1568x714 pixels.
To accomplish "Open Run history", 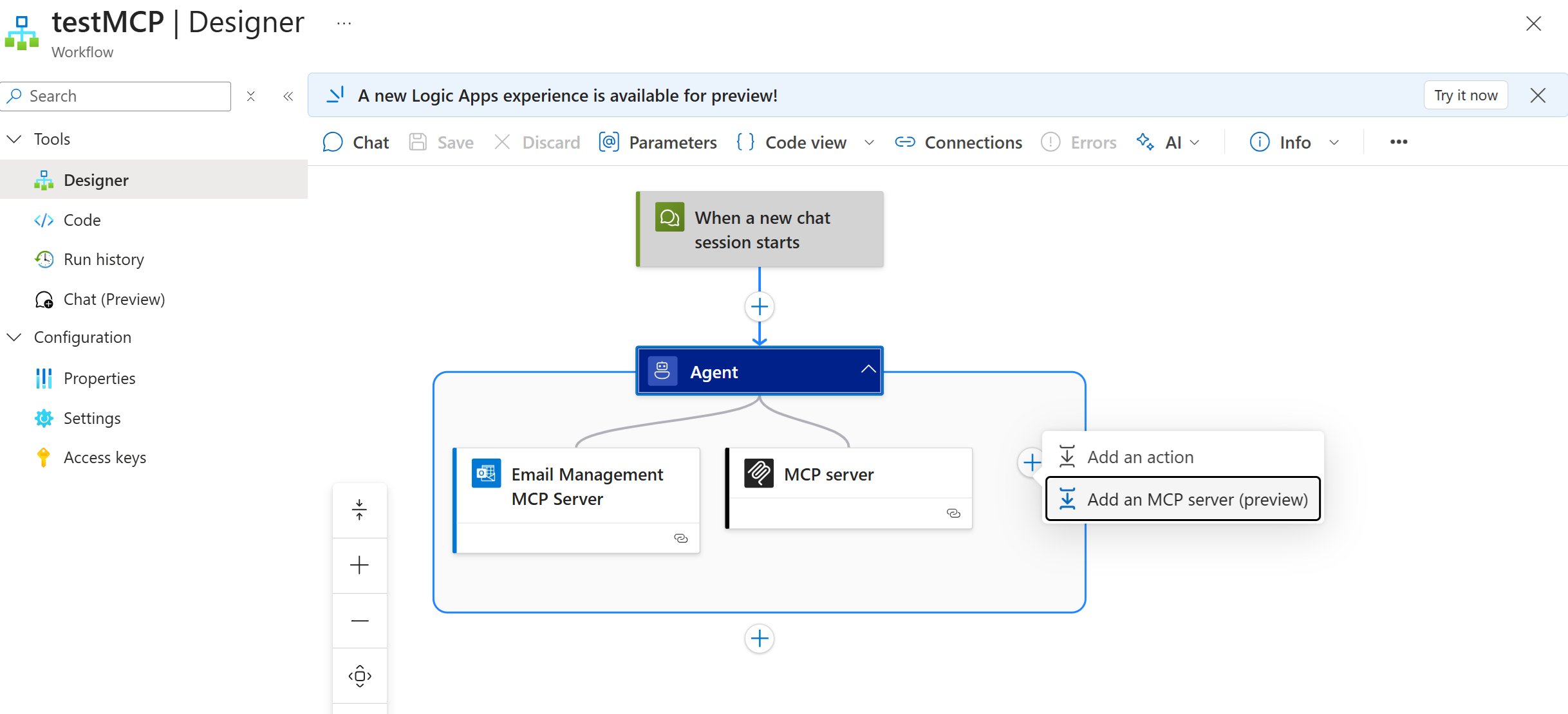I will tap(104, 259).
